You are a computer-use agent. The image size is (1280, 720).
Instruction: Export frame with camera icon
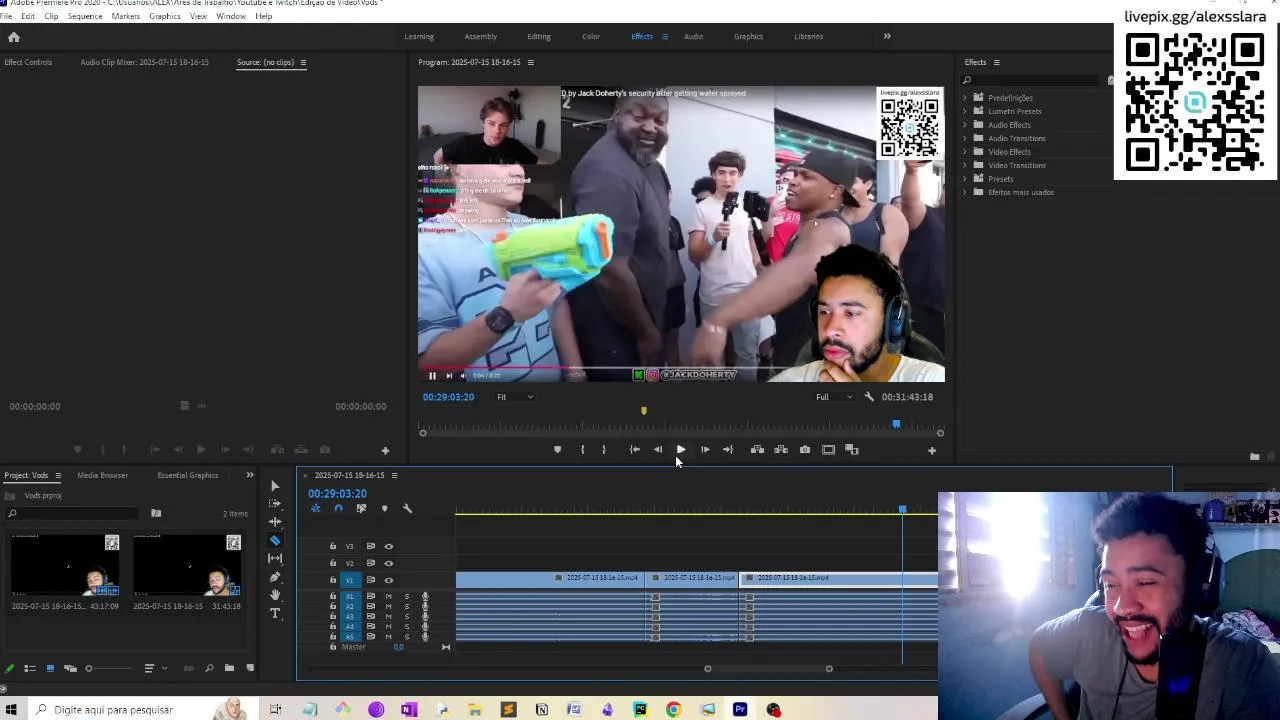(805, 450)
